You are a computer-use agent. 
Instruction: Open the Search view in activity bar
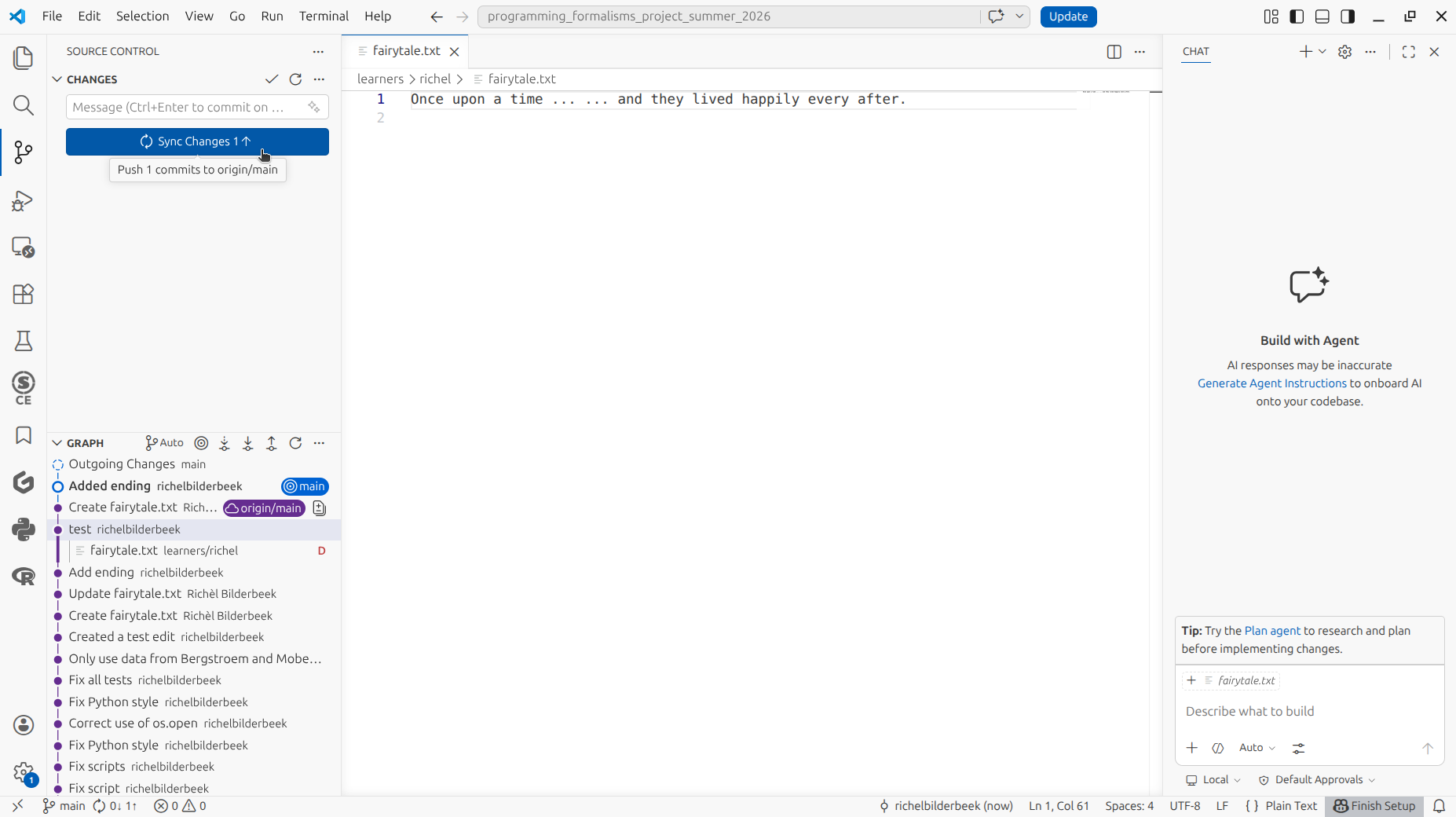24,105
